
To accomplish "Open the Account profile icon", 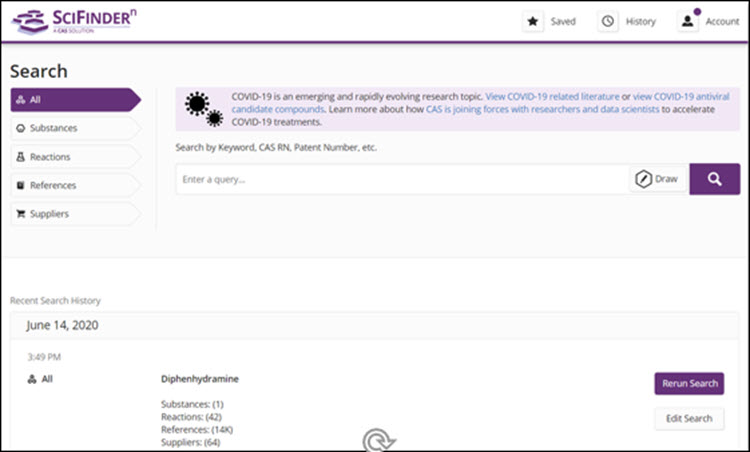I will tap(687, 22).
